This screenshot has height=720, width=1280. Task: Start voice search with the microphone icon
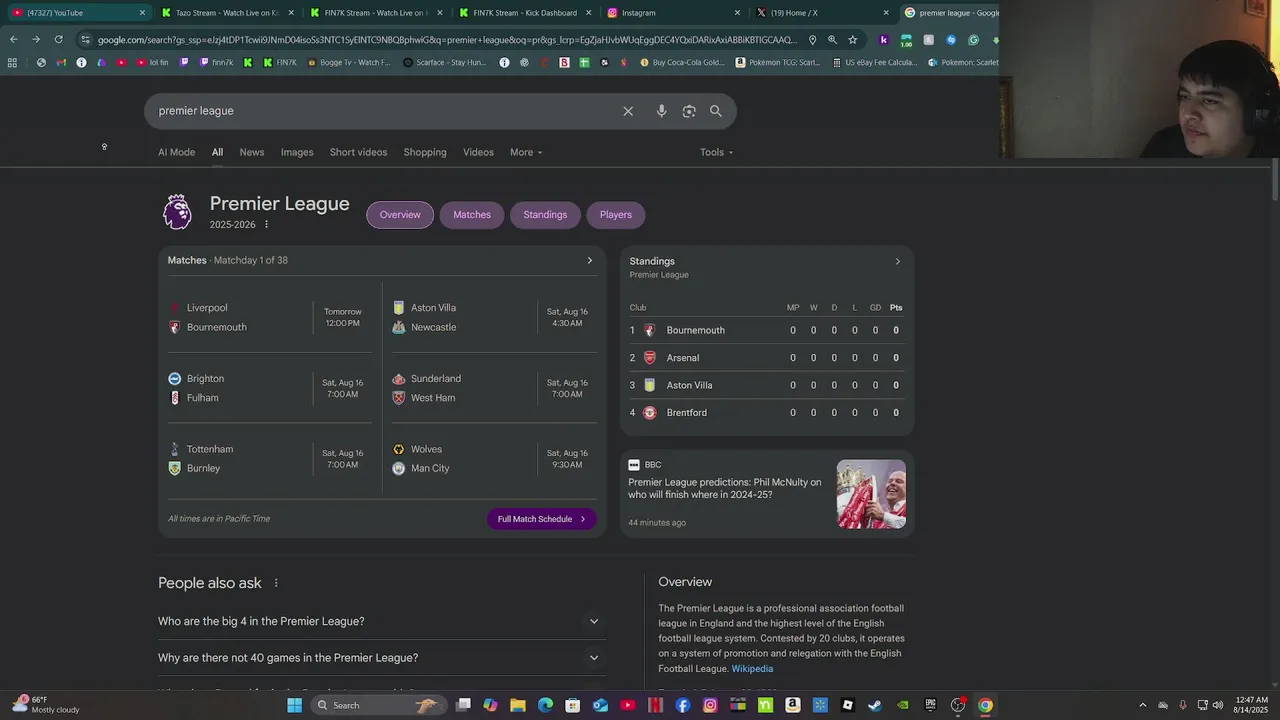[x=661, y=111]
